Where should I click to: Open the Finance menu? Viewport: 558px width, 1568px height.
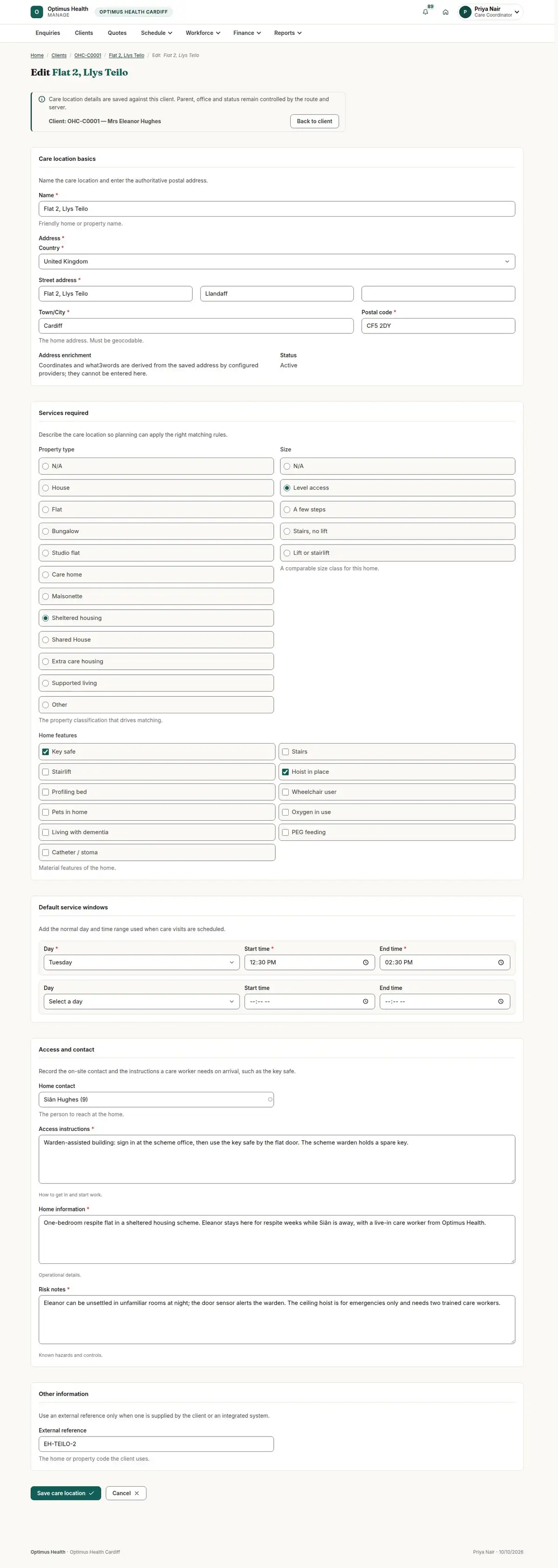pyautogui.click(x=247, y=33)
